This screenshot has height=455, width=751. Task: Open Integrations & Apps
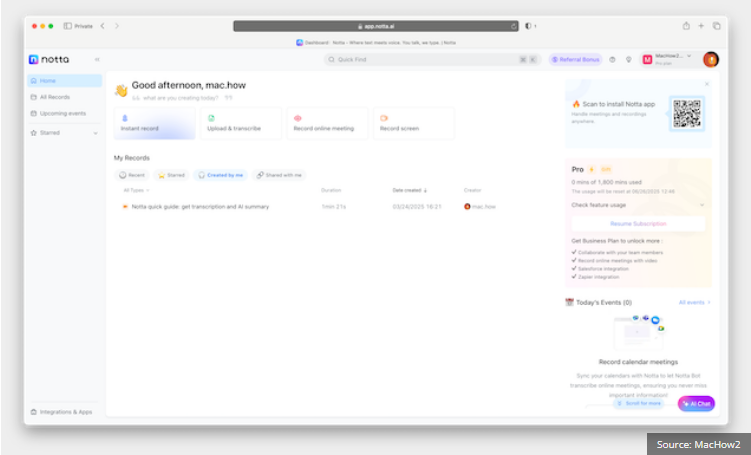61,412
